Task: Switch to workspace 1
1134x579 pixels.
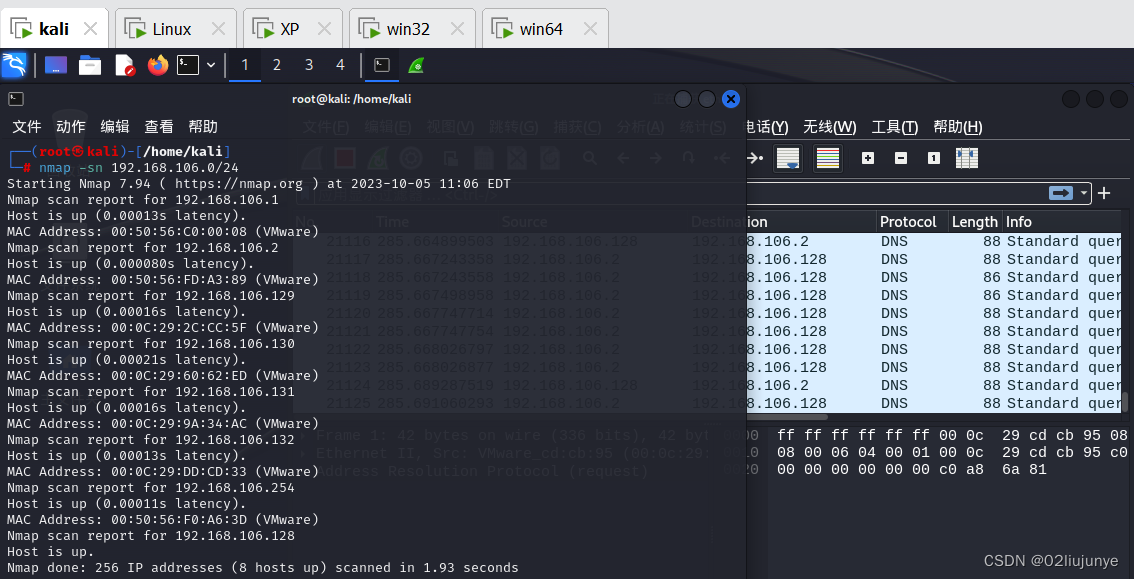Action: (x=245, y=65)
